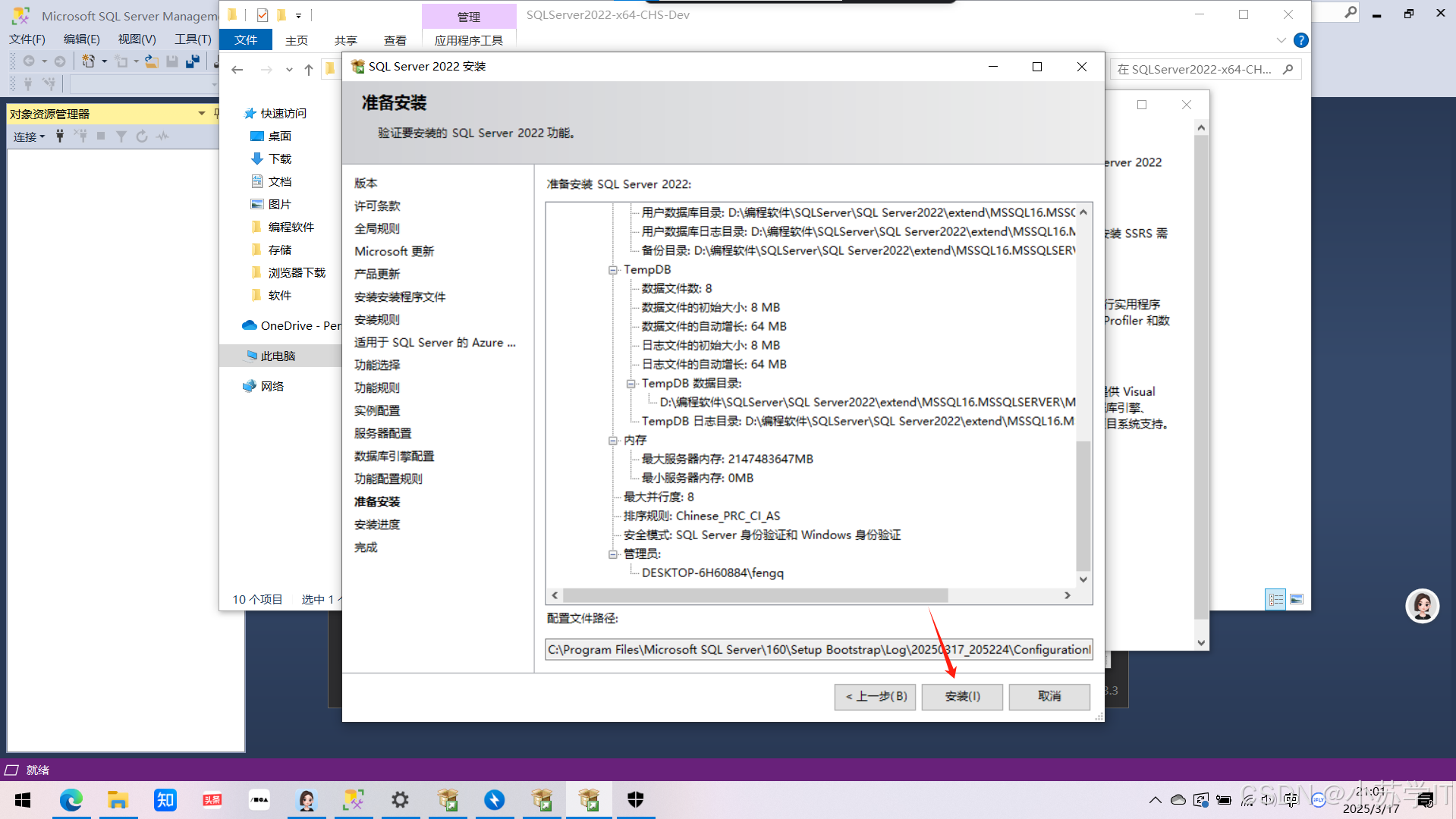Expand the Explorer ribbon chevron
Image resolution: width=1456 pixels, height=819 pixels.
tap(1281, 40)
